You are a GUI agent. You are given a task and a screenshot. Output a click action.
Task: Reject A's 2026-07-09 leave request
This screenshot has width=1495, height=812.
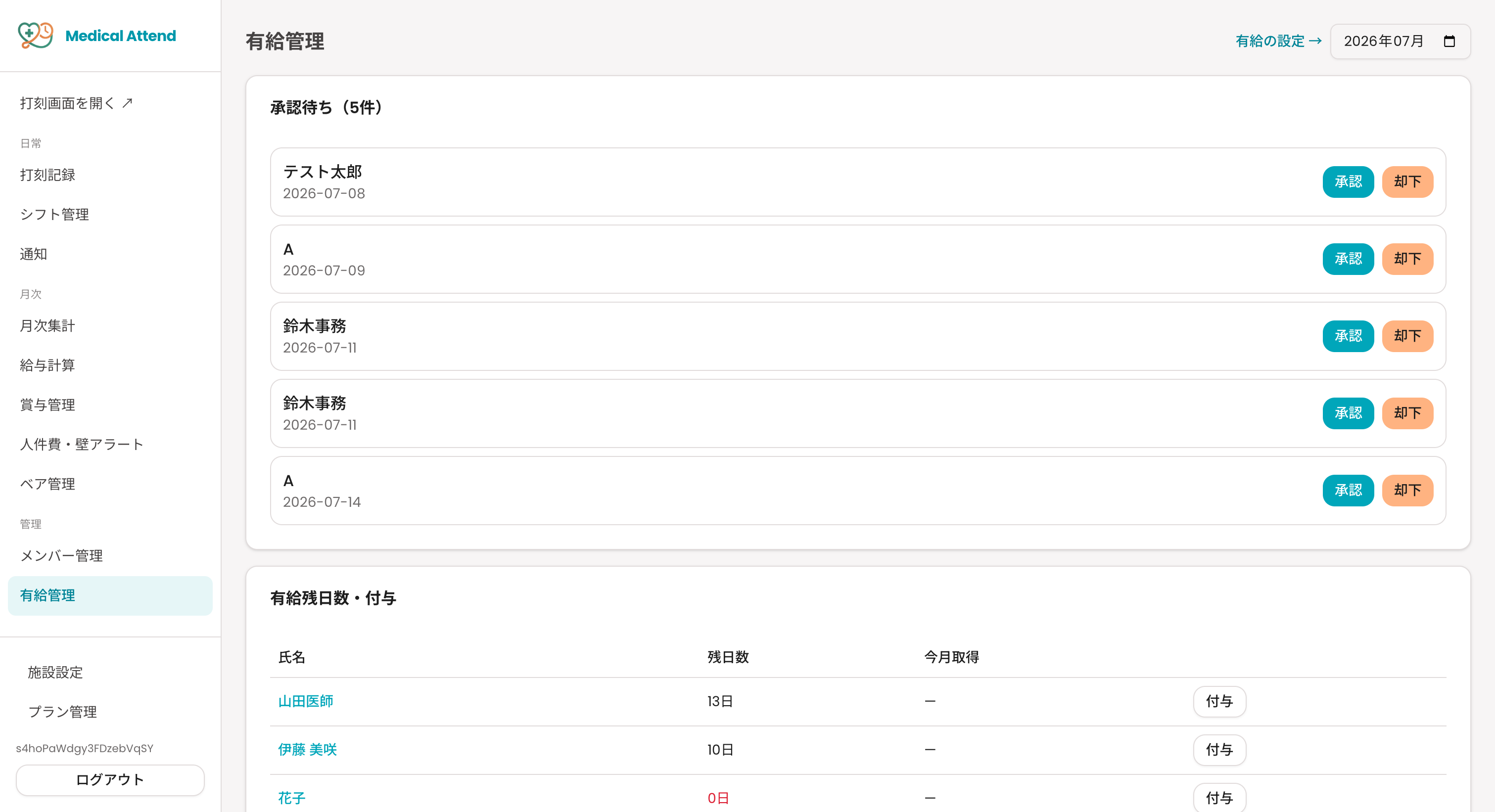click(x=1407, y=259)
